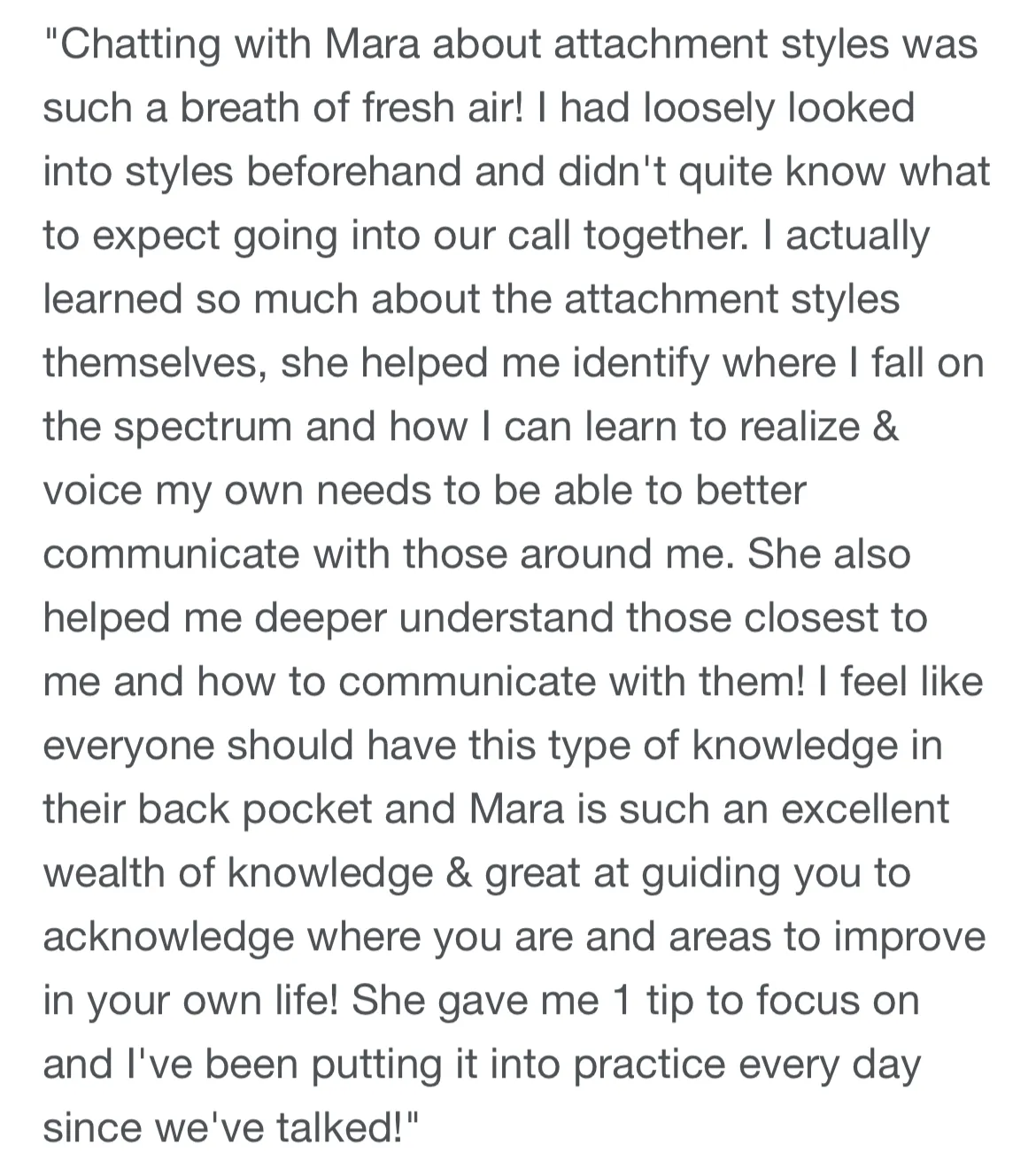Click the word "Chatting" at the testimonial start

(x=140, y=46)
